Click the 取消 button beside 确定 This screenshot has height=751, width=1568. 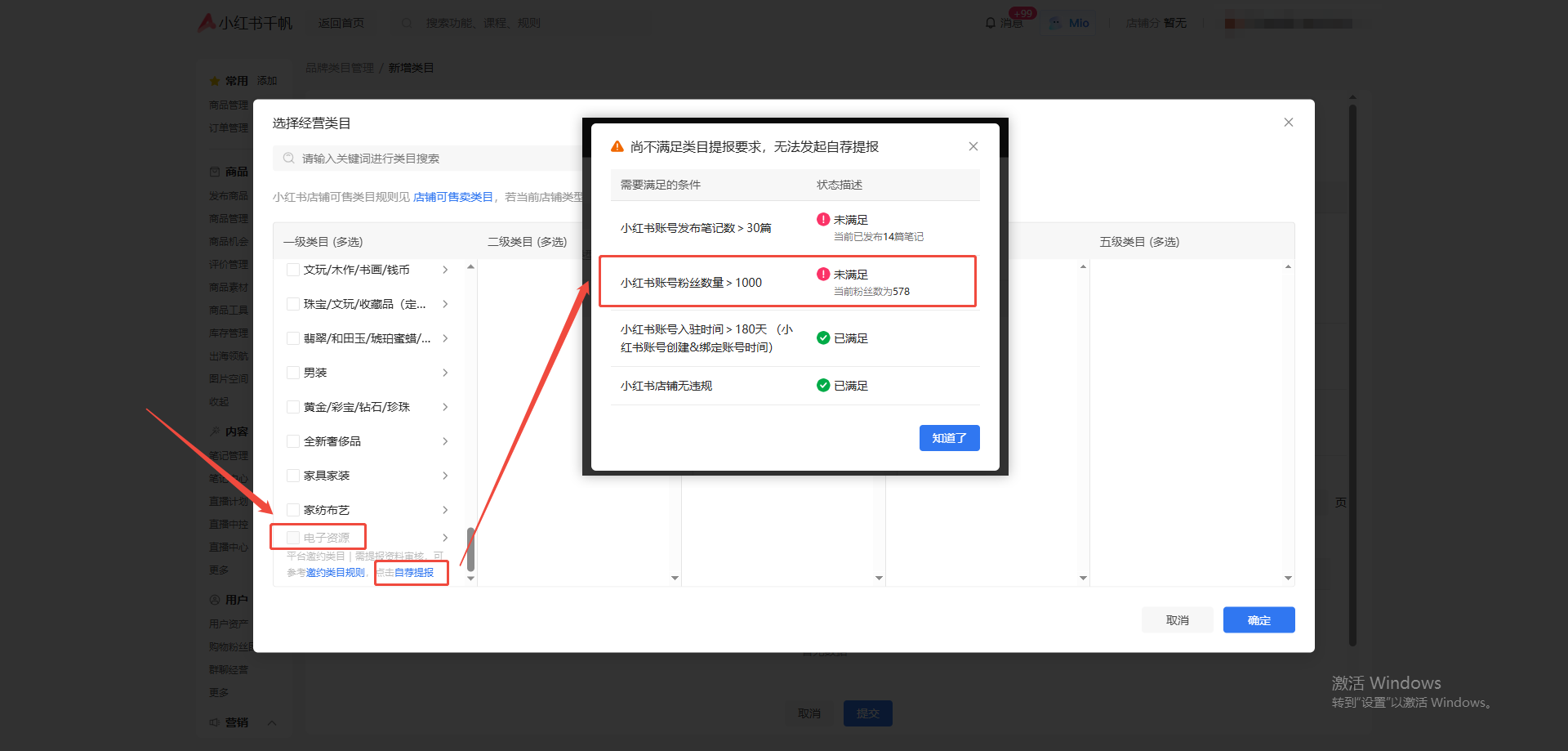[1177, 620]
